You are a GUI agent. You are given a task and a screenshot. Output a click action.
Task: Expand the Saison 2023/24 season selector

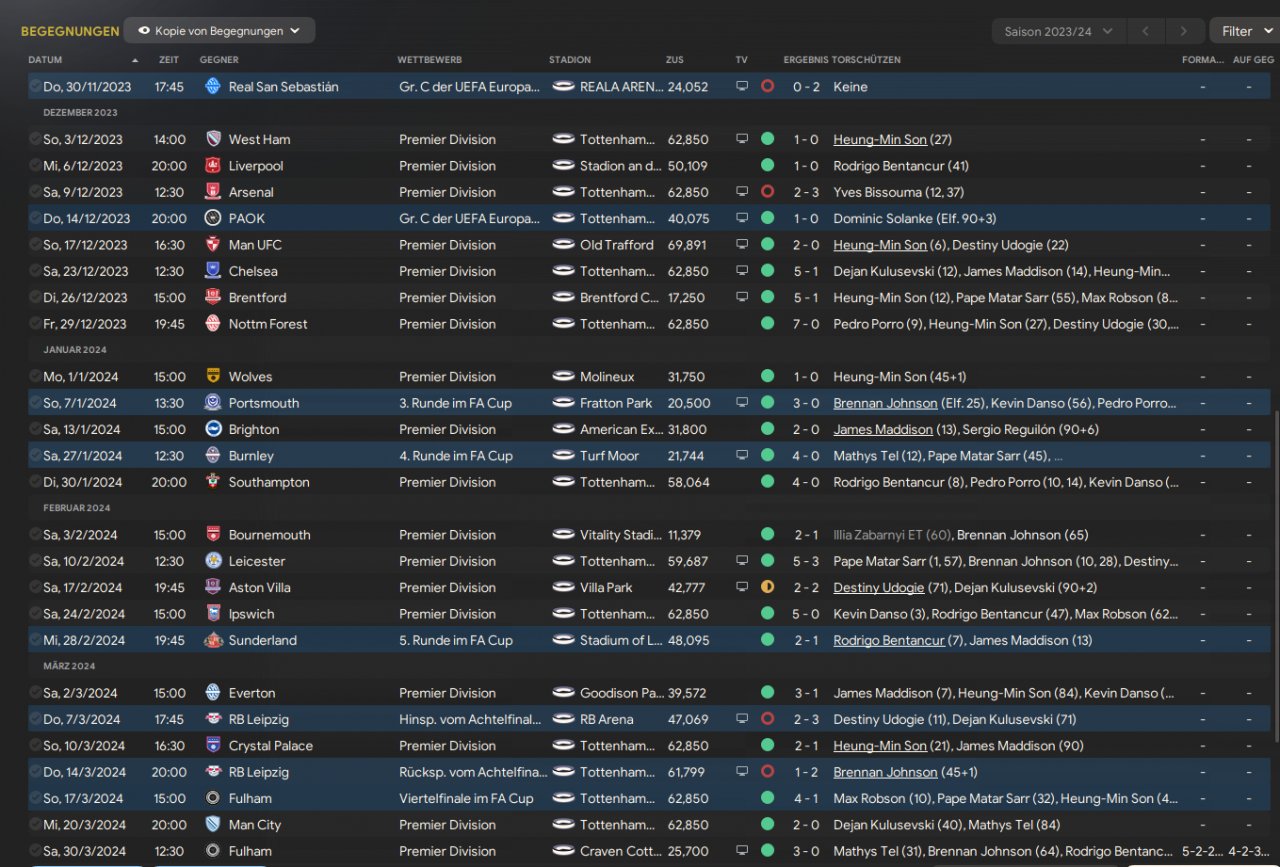pos(1058,31)
